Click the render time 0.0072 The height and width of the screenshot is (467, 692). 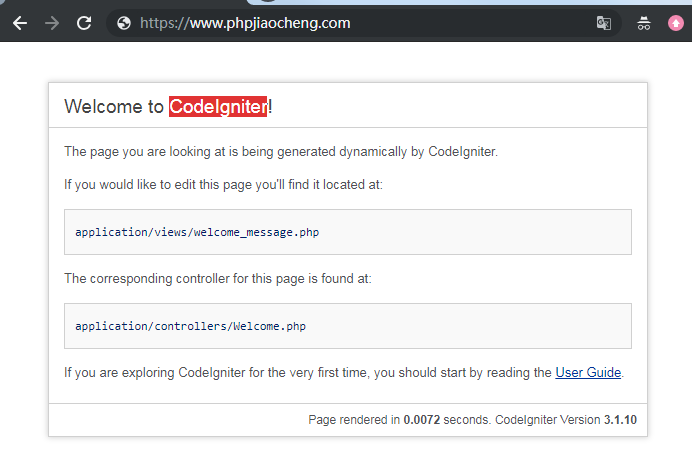click(421, 420)
